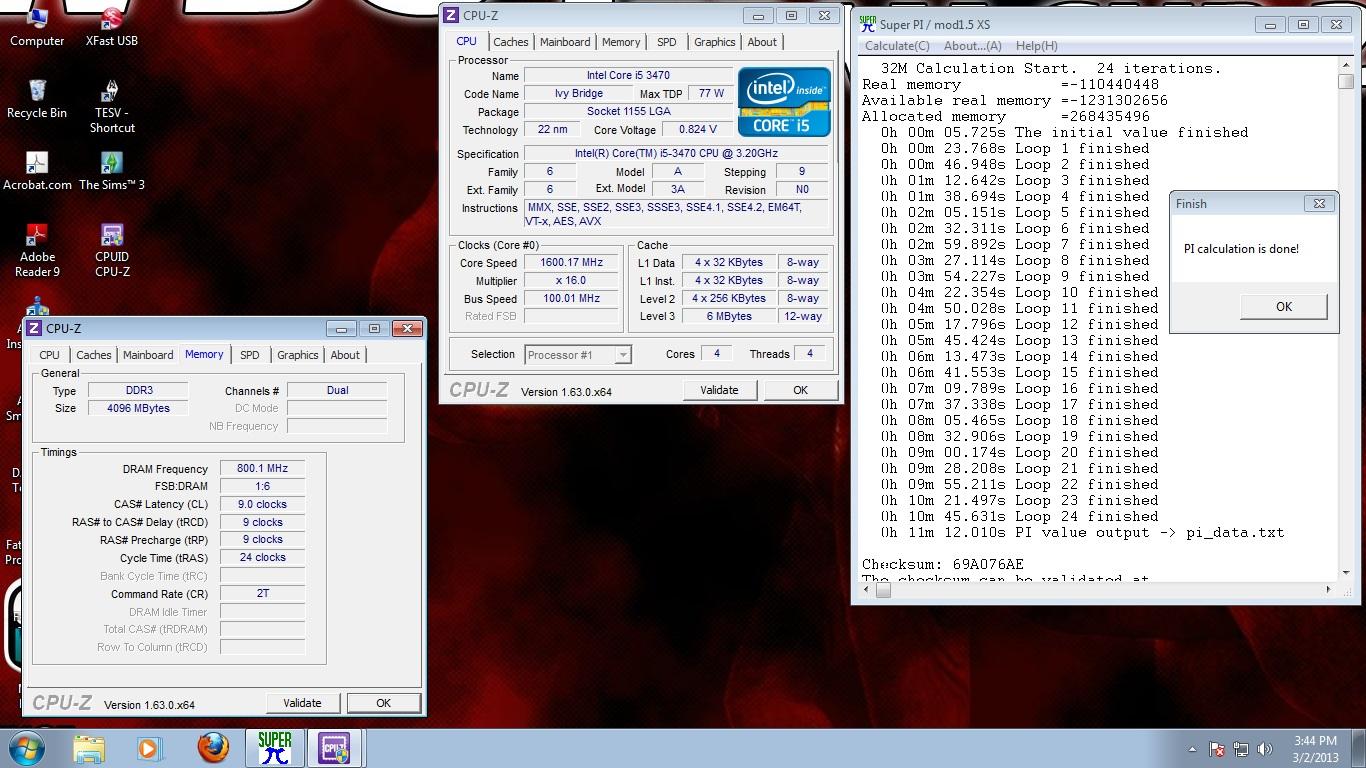1366x768 pixels.
Task: Launch Firefox from the taskbar
Action: click(212, 748)
